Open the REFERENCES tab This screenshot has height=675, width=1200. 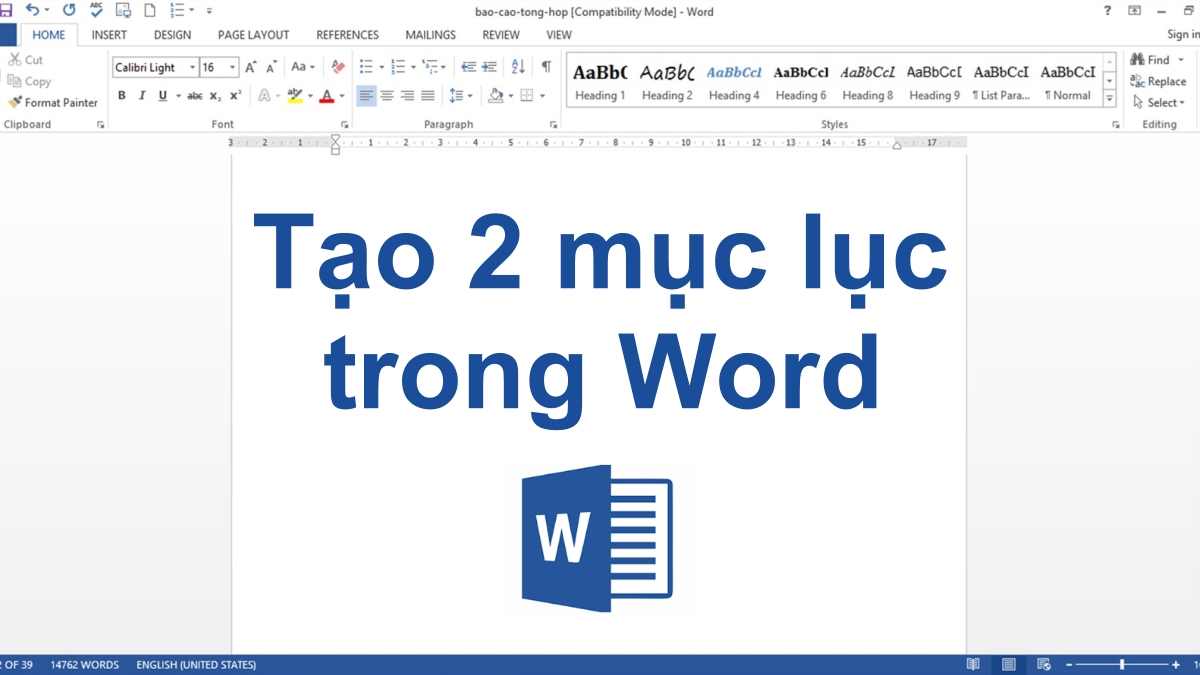(x=348, y=35)
